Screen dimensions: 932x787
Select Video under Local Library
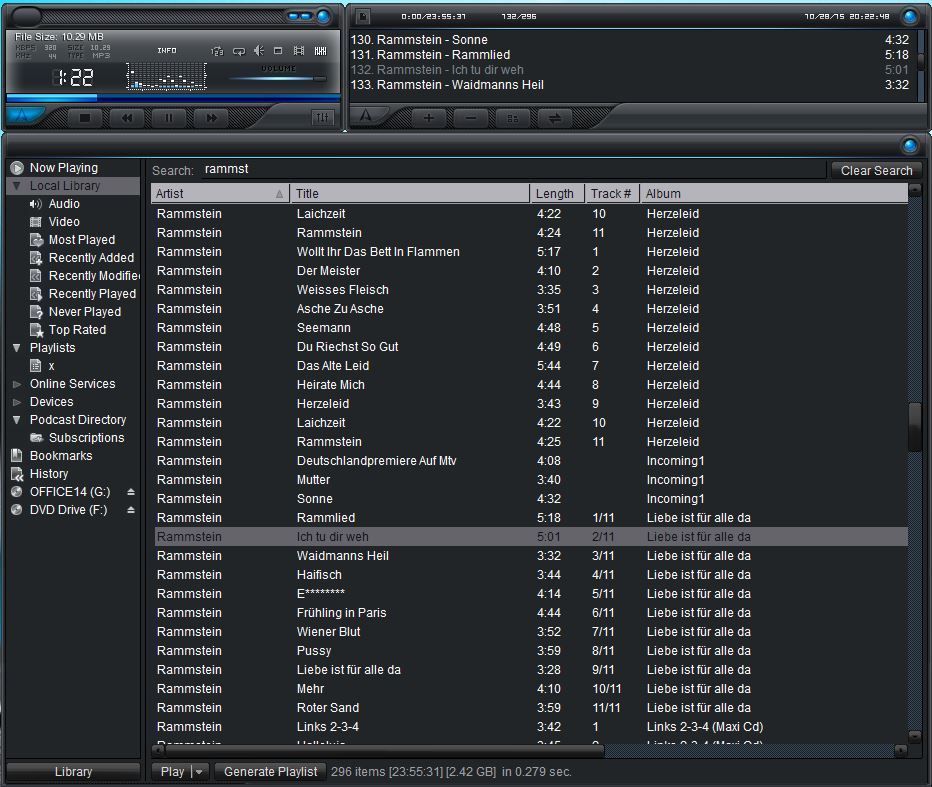pos(64,222)
